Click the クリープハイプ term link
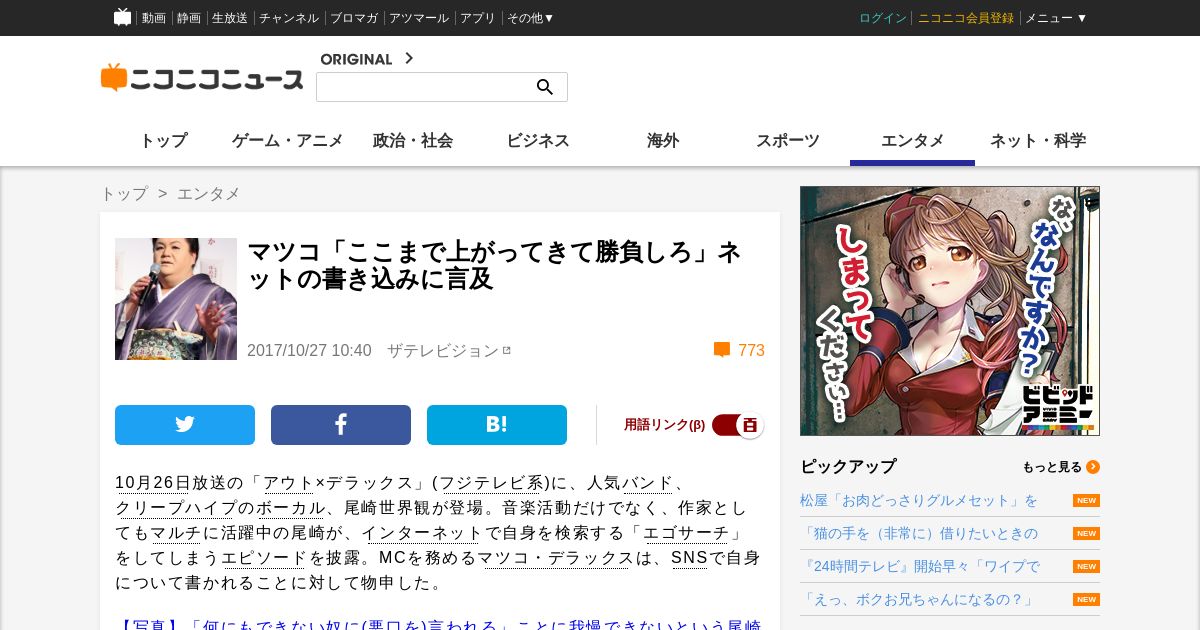The image size is (1200, 630). (x=176, y=508)
